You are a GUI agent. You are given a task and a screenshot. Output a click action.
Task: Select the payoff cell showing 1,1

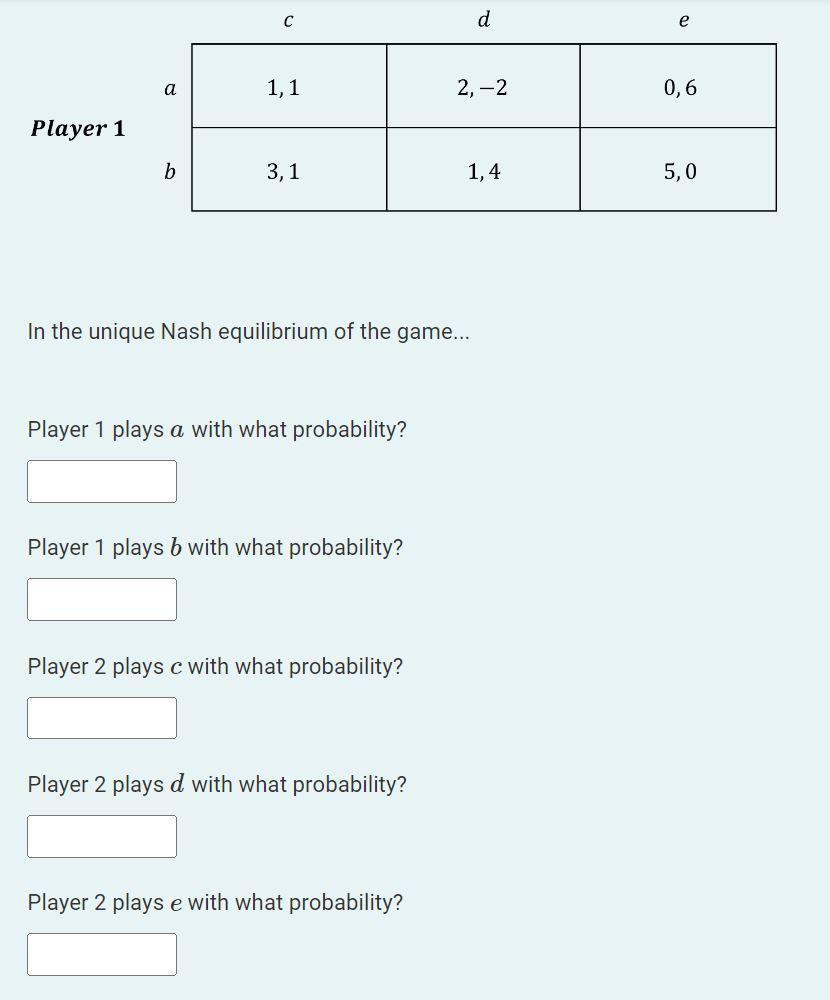[x=287, y=87]
